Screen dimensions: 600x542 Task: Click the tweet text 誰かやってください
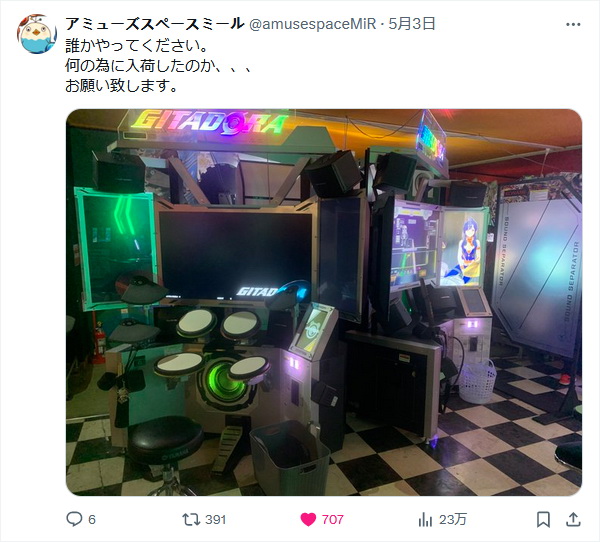pyautogui.click(x=137, y=46)
